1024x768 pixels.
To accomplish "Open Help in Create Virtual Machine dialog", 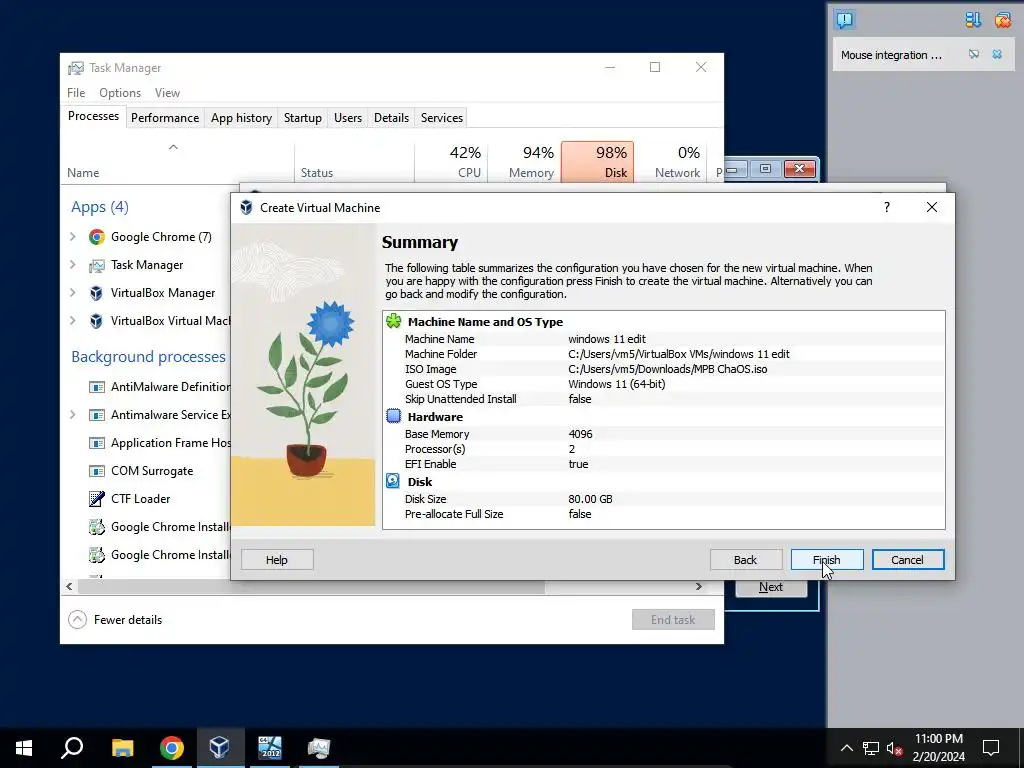I will pyautogui.click(x=277, y=560).
